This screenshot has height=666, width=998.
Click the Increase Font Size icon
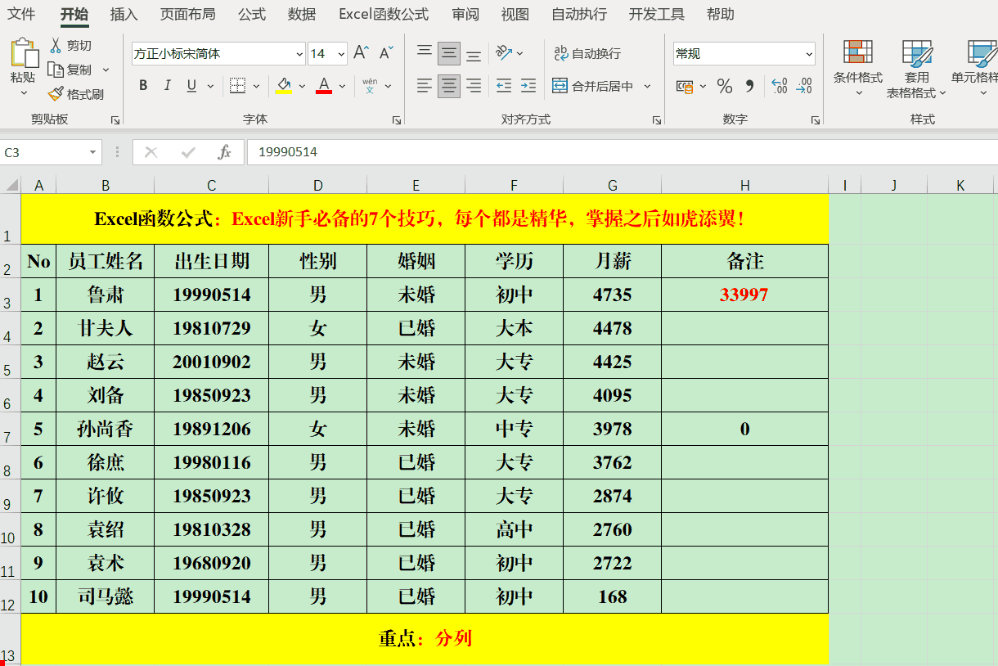(362, 53)
